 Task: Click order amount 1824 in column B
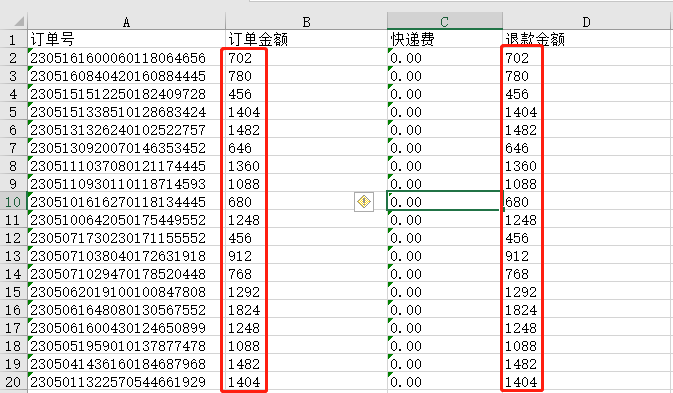point(306,310)
